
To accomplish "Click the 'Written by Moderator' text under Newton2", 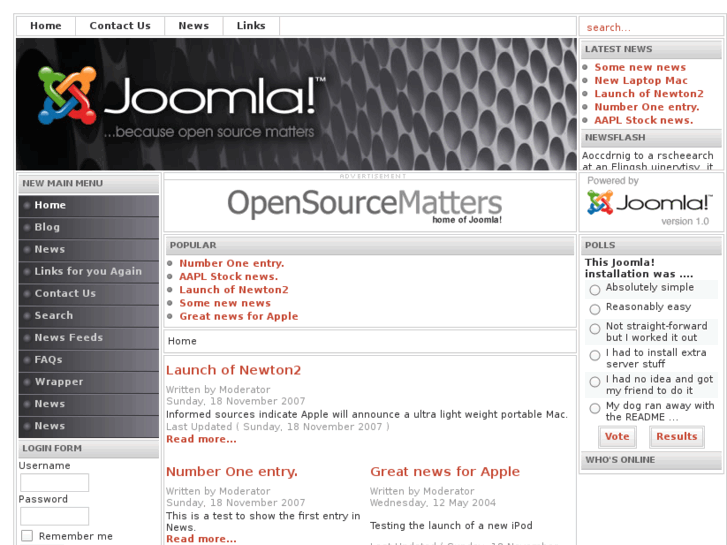I will point(218,390).
